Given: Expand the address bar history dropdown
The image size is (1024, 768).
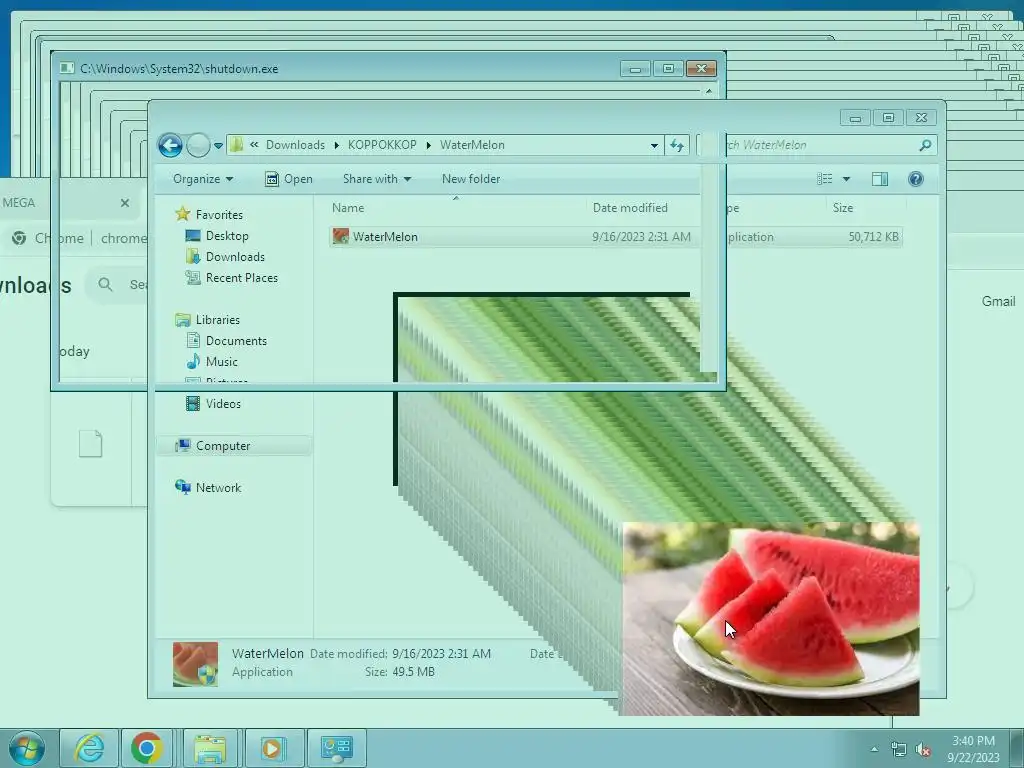Looking at the screenshot, I should coord(654,146).
